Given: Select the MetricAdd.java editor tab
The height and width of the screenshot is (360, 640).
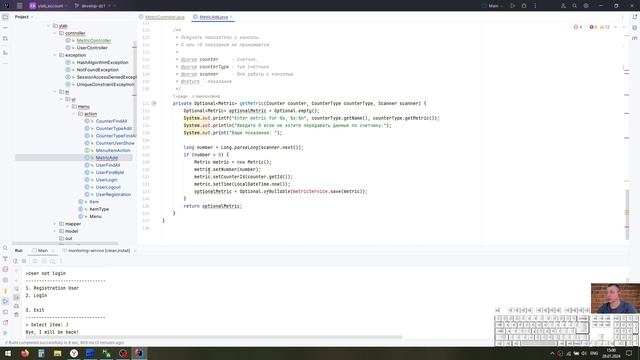Looking at the screenshot, I should pyautogui.click(x=213, y=17).
